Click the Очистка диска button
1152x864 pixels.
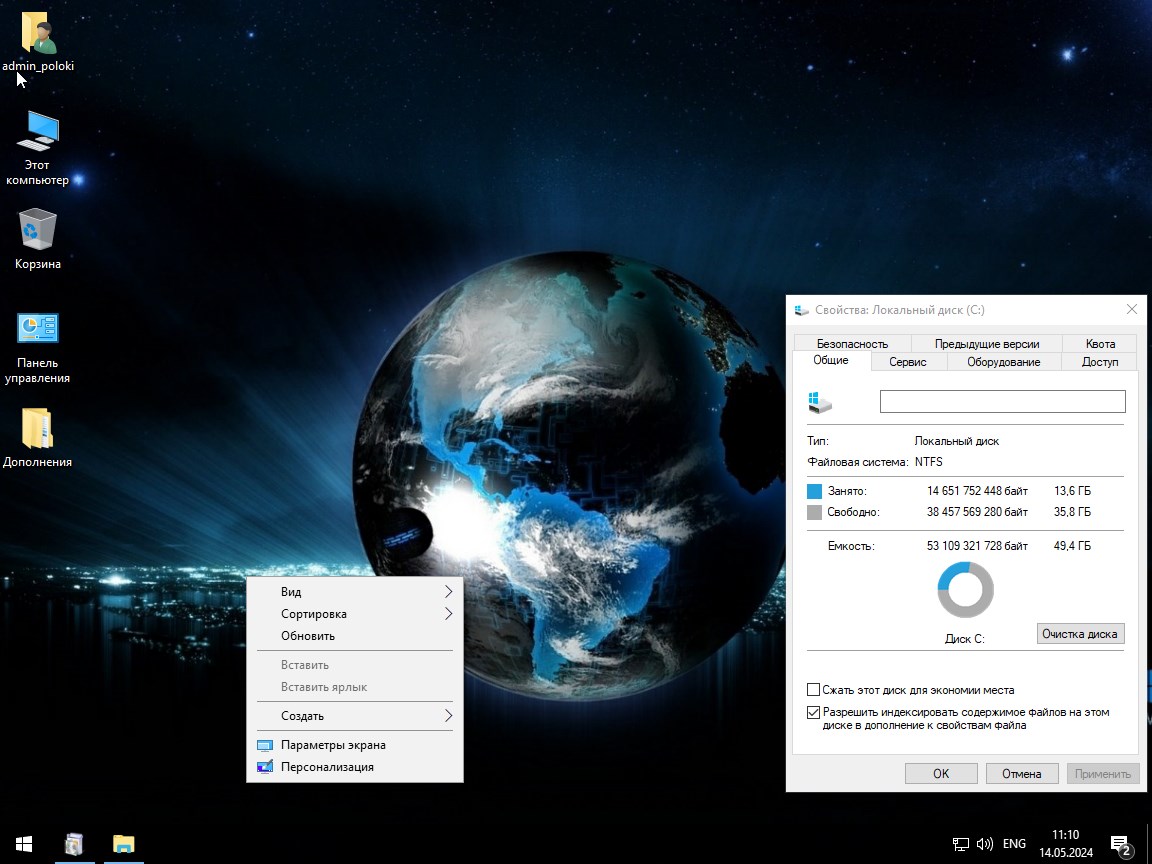pos(1080,634)
